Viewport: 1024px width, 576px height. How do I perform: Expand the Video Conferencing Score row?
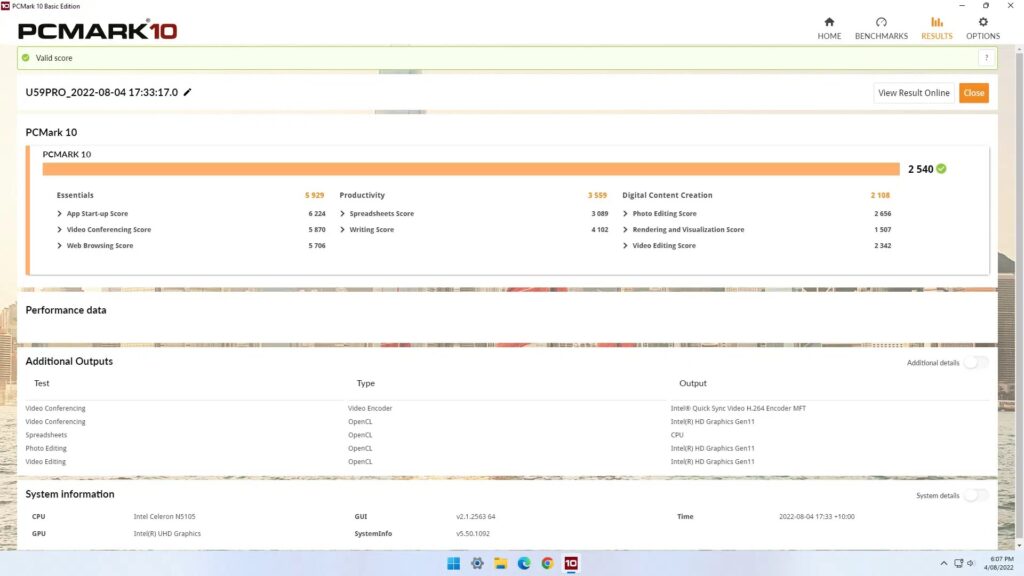click(x=60, y=230)
